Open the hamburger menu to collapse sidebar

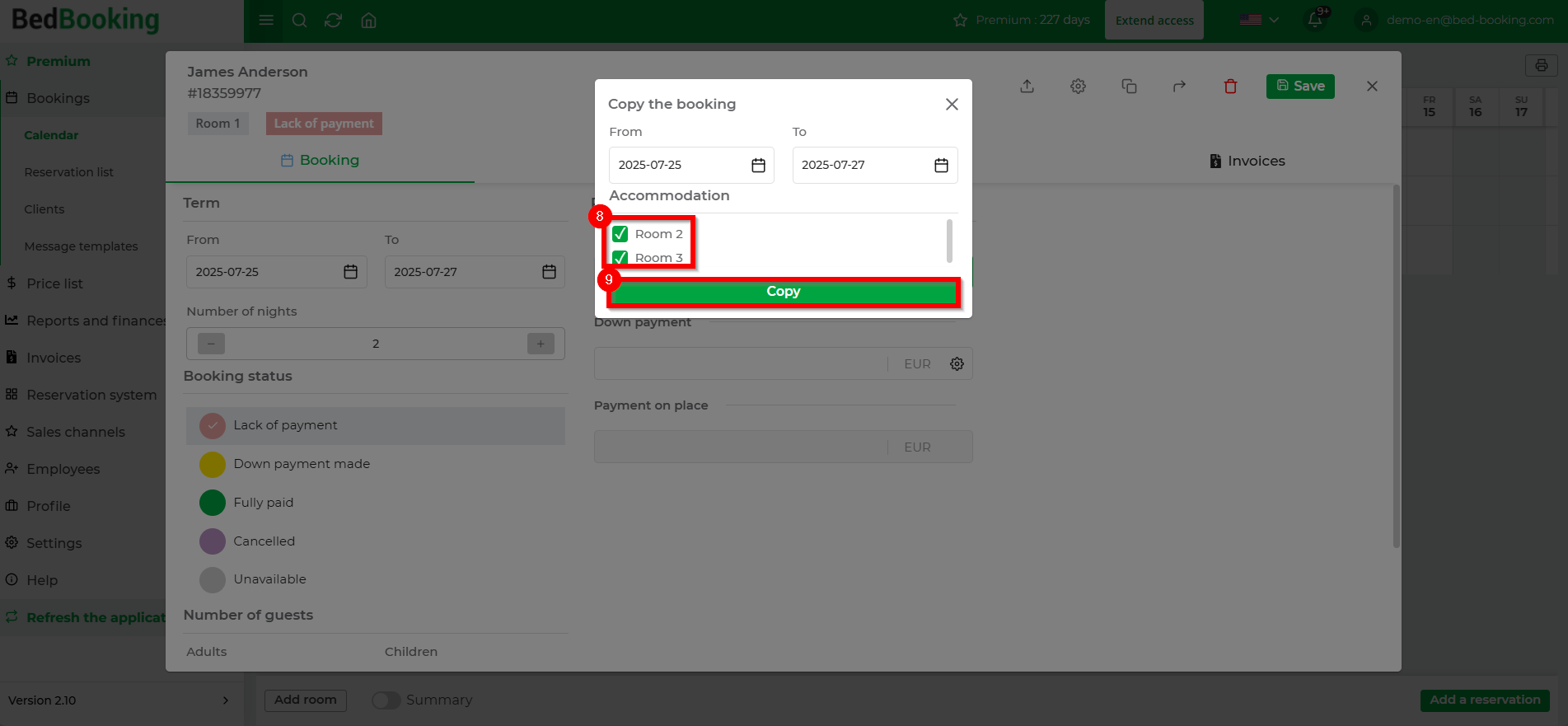point(266,21)
